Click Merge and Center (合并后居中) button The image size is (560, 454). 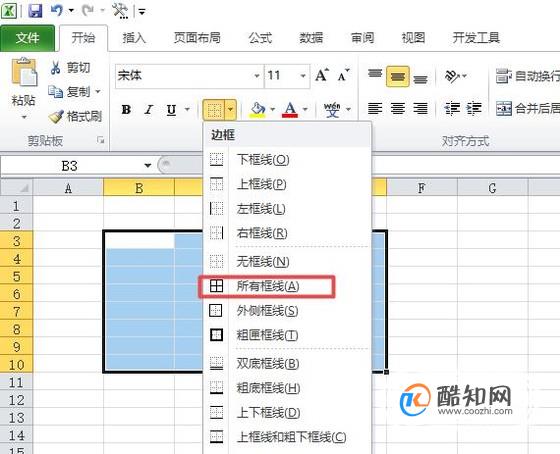coord(528,108)
